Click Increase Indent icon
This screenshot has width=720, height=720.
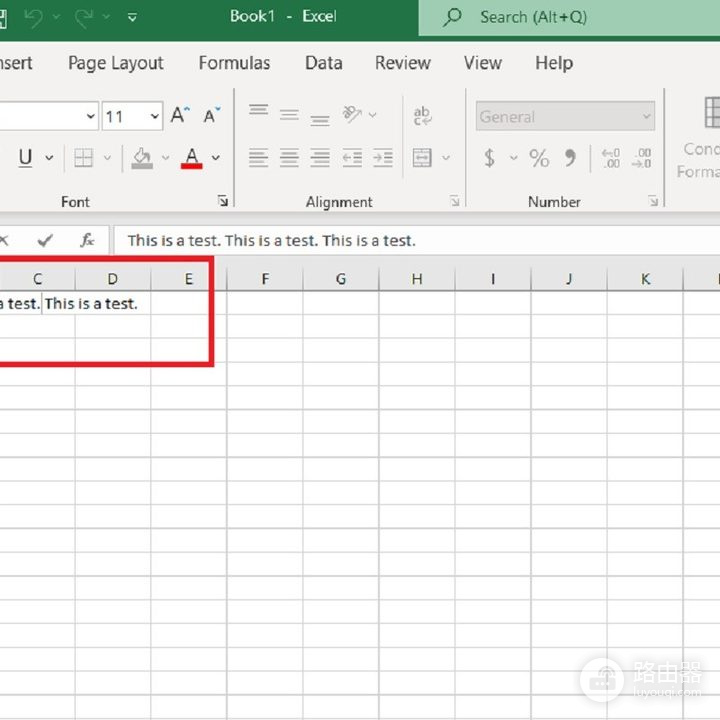coord(382,158)
